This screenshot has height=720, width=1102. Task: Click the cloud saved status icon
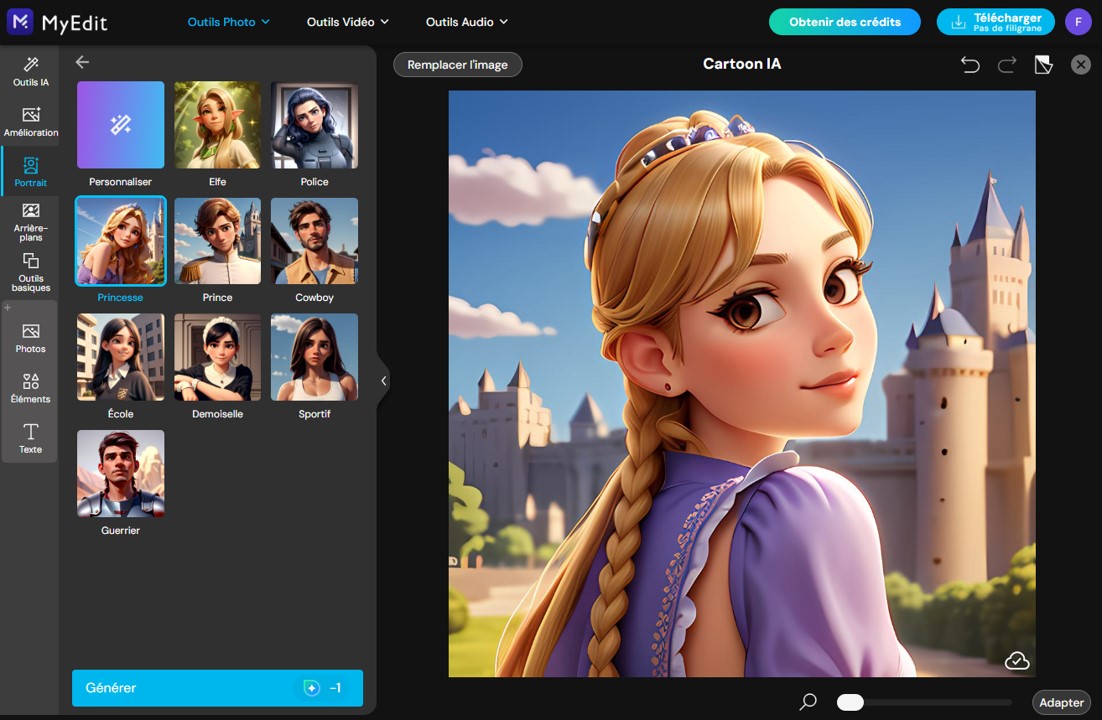pyautogui.click(x=1017, y=661)
